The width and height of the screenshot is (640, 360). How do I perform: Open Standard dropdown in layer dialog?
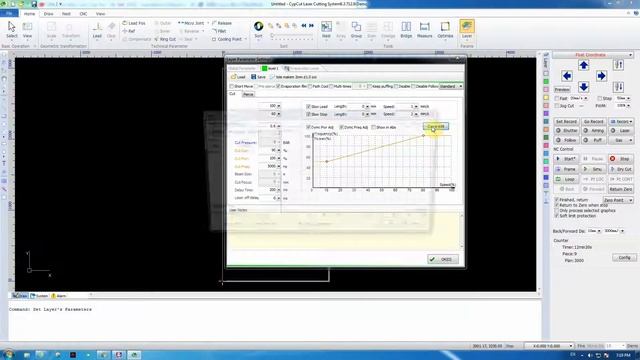click(451, 87)
